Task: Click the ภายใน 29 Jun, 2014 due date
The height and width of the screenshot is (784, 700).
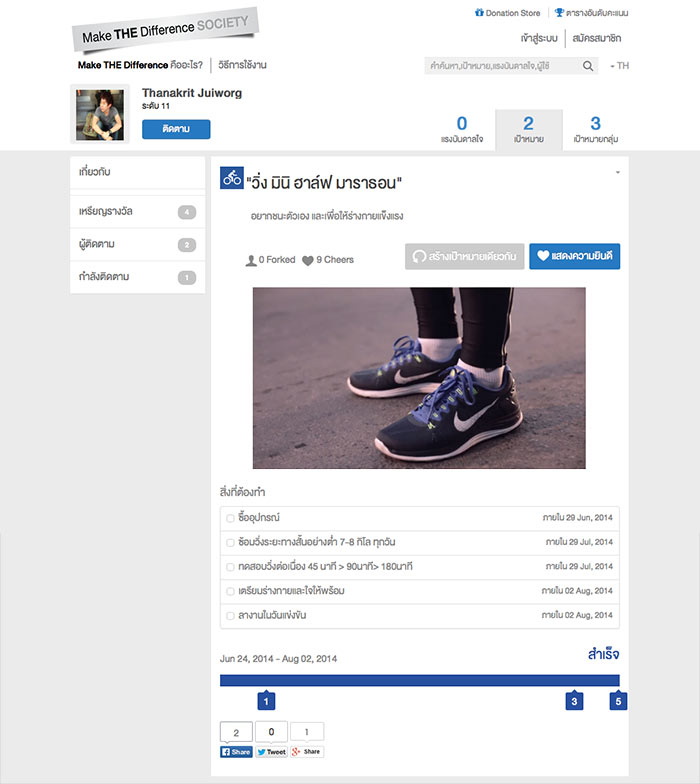Action: click(x=578, y=518)
